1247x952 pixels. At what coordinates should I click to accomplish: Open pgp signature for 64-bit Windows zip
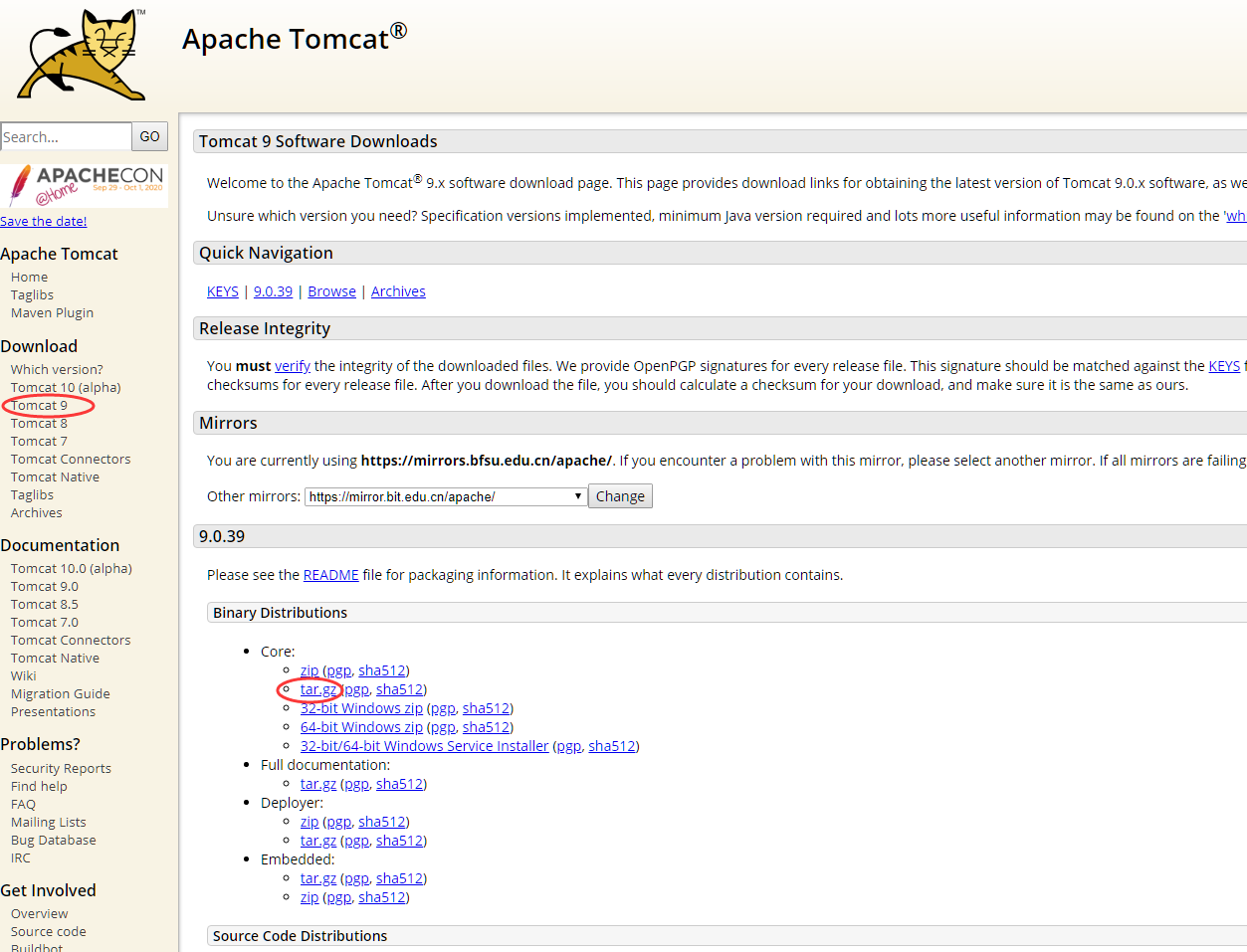point(443,727)
